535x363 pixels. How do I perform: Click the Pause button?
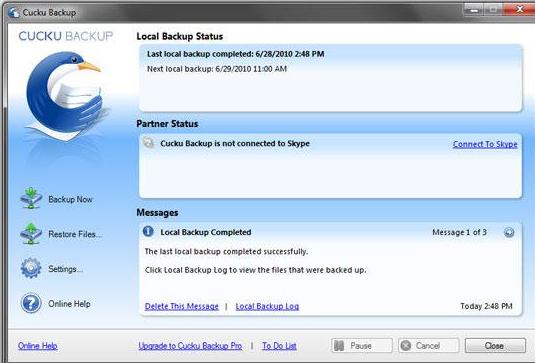coord(362,346)
